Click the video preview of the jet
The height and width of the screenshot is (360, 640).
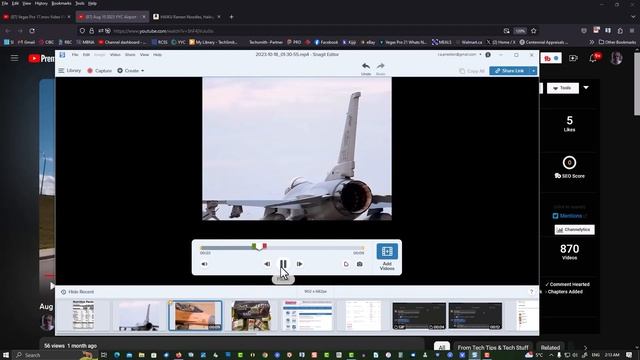pyautogui.click(x=297, y=149)
